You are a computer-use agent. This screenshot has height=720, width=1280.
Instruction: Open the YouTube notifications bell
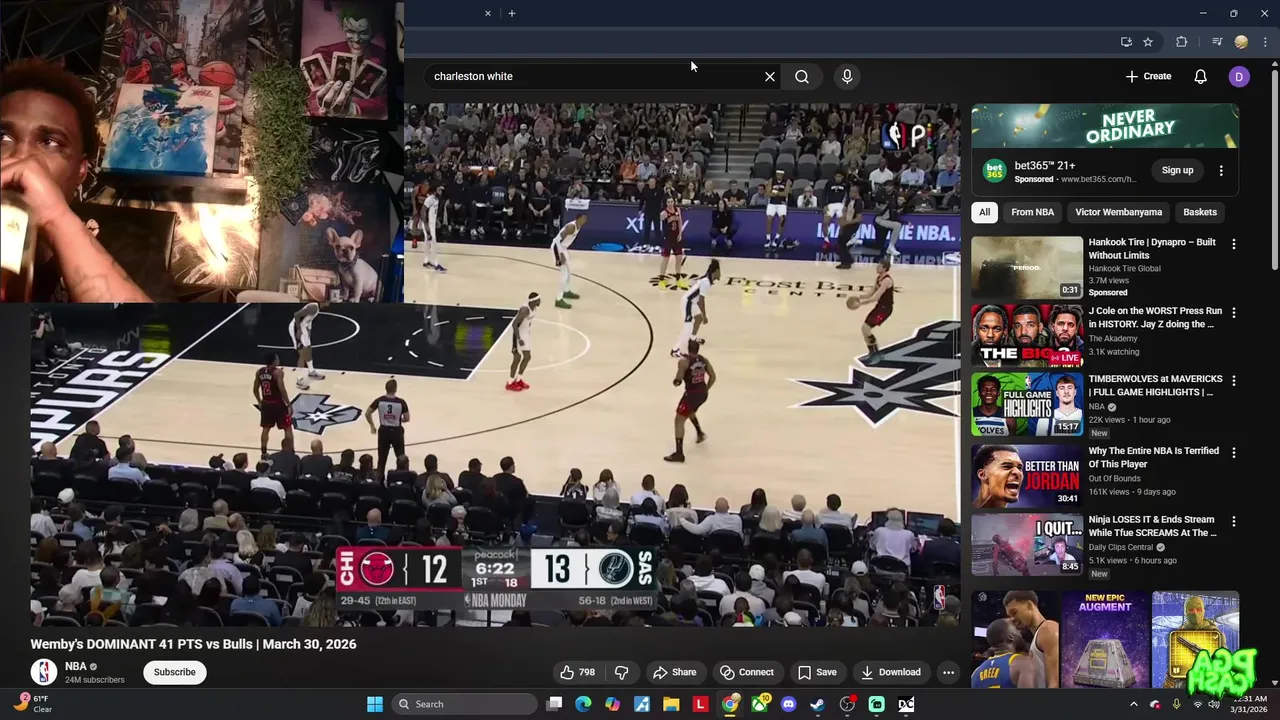(x=1200, y=76)
